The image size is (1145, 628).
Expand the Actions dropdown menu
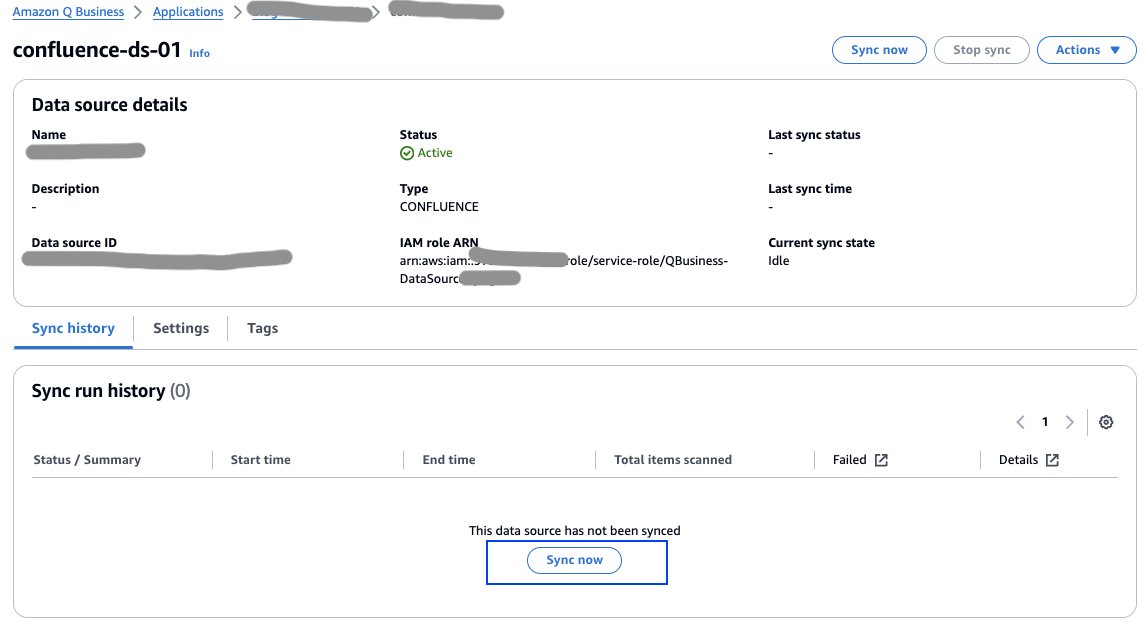[1087, 50]
